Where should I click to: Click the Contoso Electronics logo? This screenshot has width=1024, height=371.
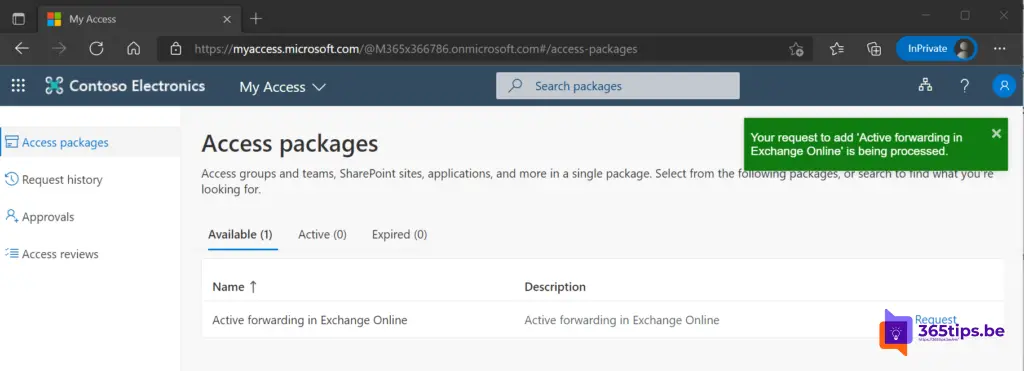[125, 86]
